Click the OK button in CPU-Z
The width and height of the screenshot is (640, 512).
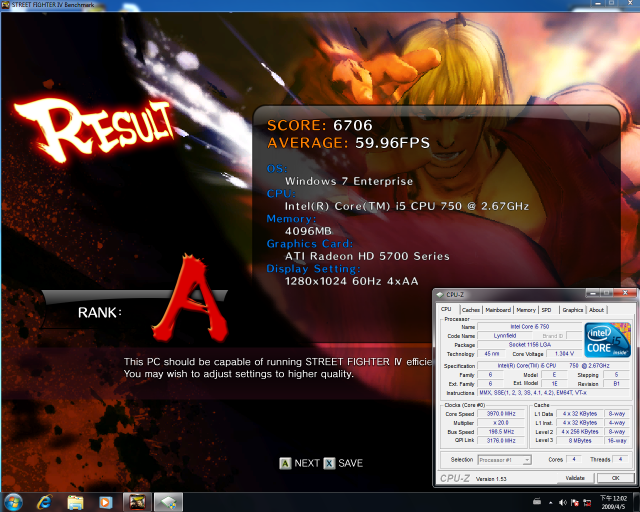[616, 478]
